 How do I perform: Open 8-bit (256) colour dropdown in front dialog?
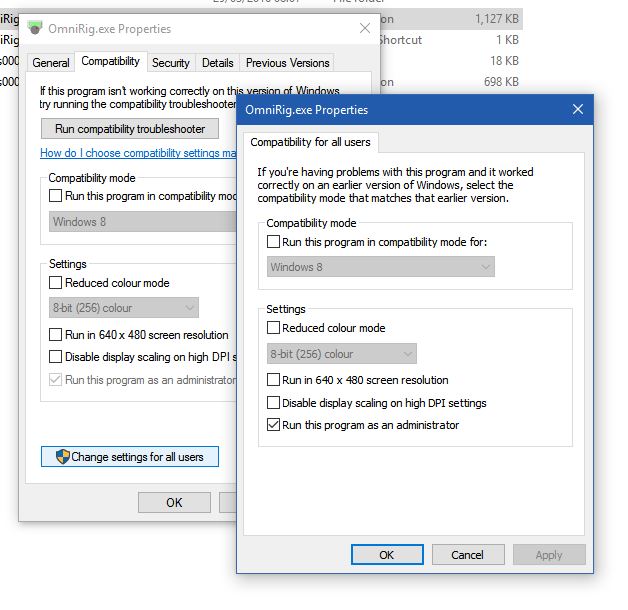point(342,354)
